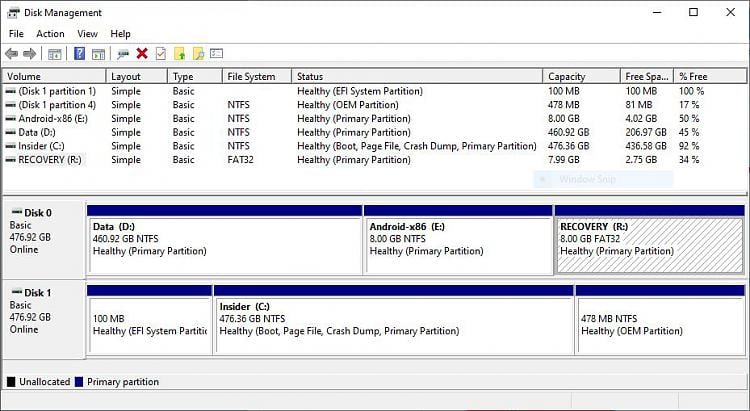Select the 'Android-x86 (E:)' volume name

(53, 119)
